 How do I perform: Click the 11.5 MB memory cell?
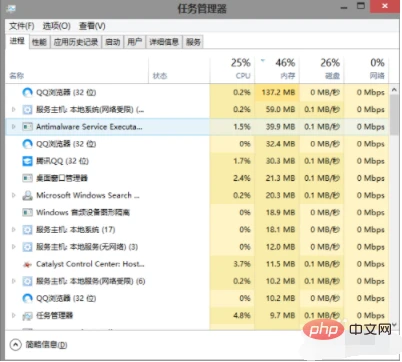277,264
